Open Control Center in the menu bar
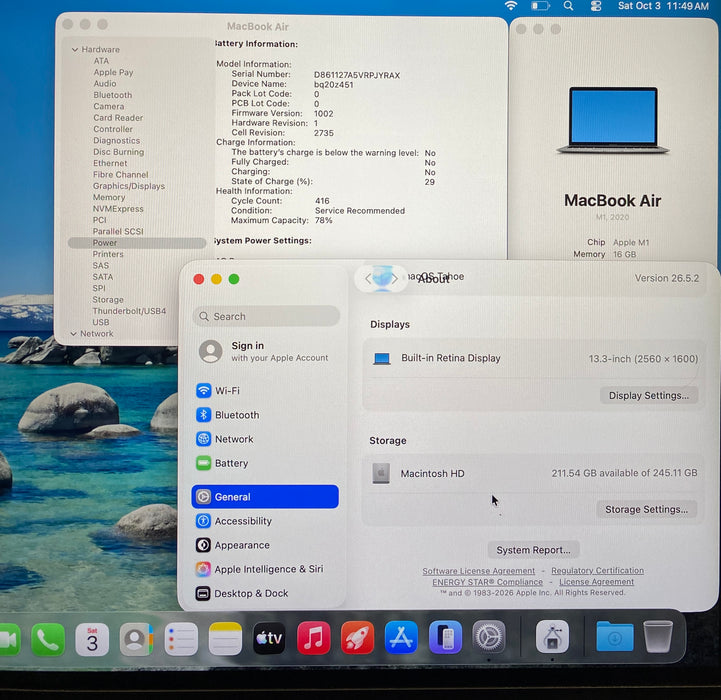The image size is (721, 700). click(596, 6)
